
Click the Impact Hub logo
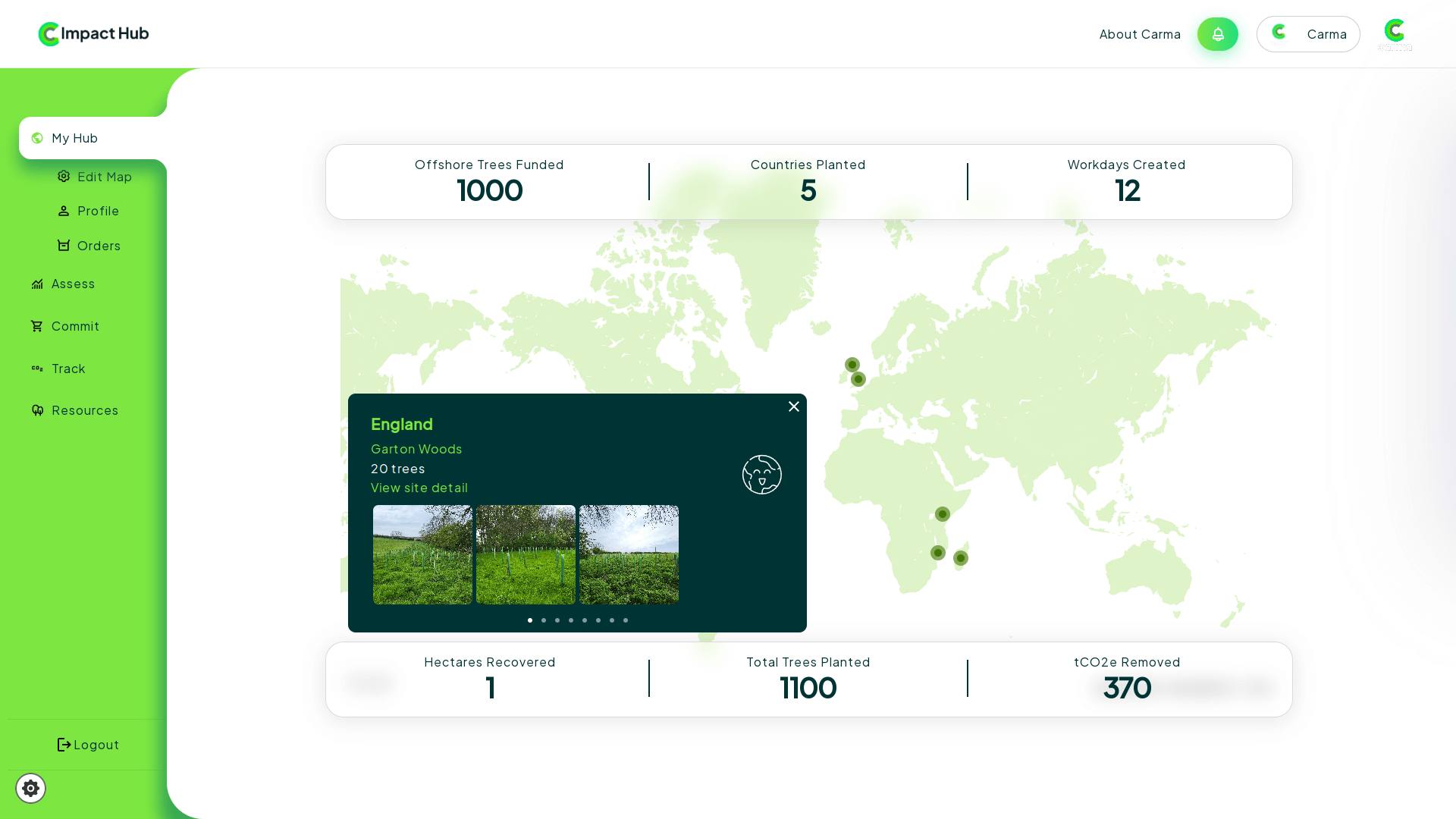pos(93,33)
